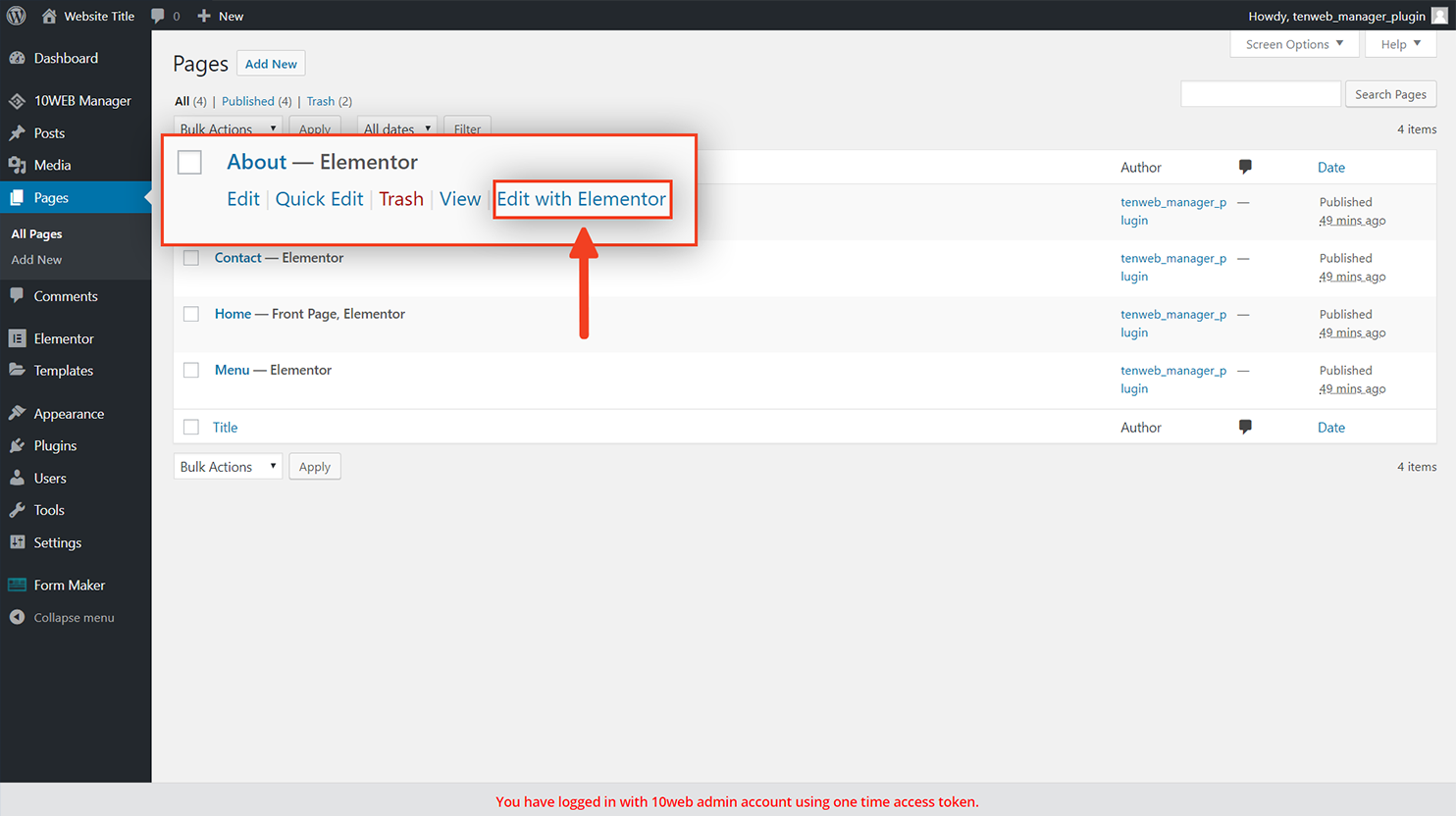1456x816 pixels.
Task: Expand the Help panel
Action: click(x=1400, y=44)
